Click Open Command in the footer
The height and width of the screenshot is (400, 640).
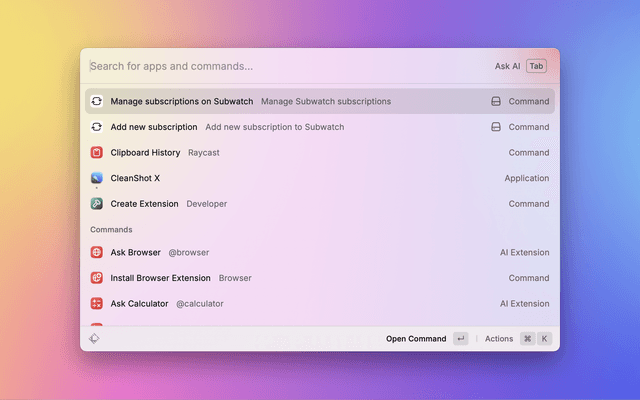416,339
